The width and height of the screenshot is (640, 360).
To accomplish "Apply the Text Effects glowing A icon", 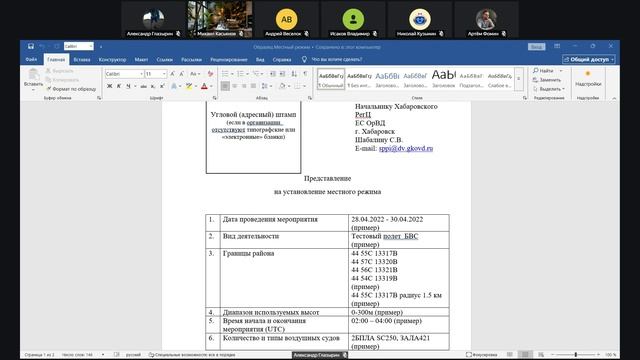I will coord(174,86).
